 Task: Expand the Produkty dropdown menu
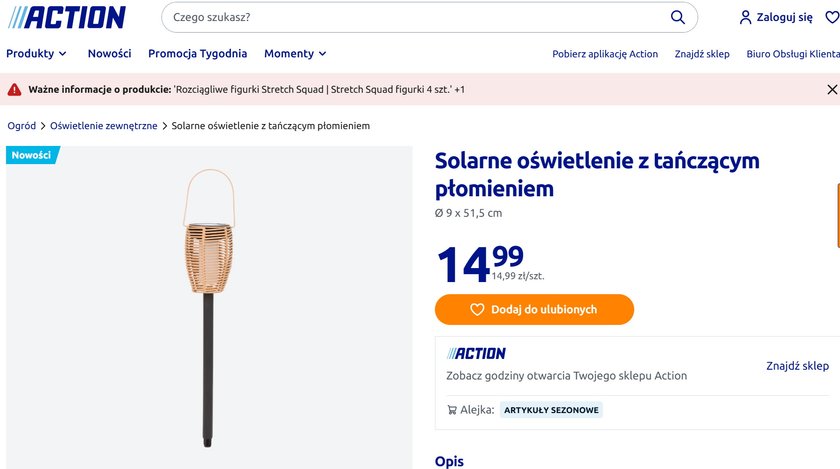[37, 54]
